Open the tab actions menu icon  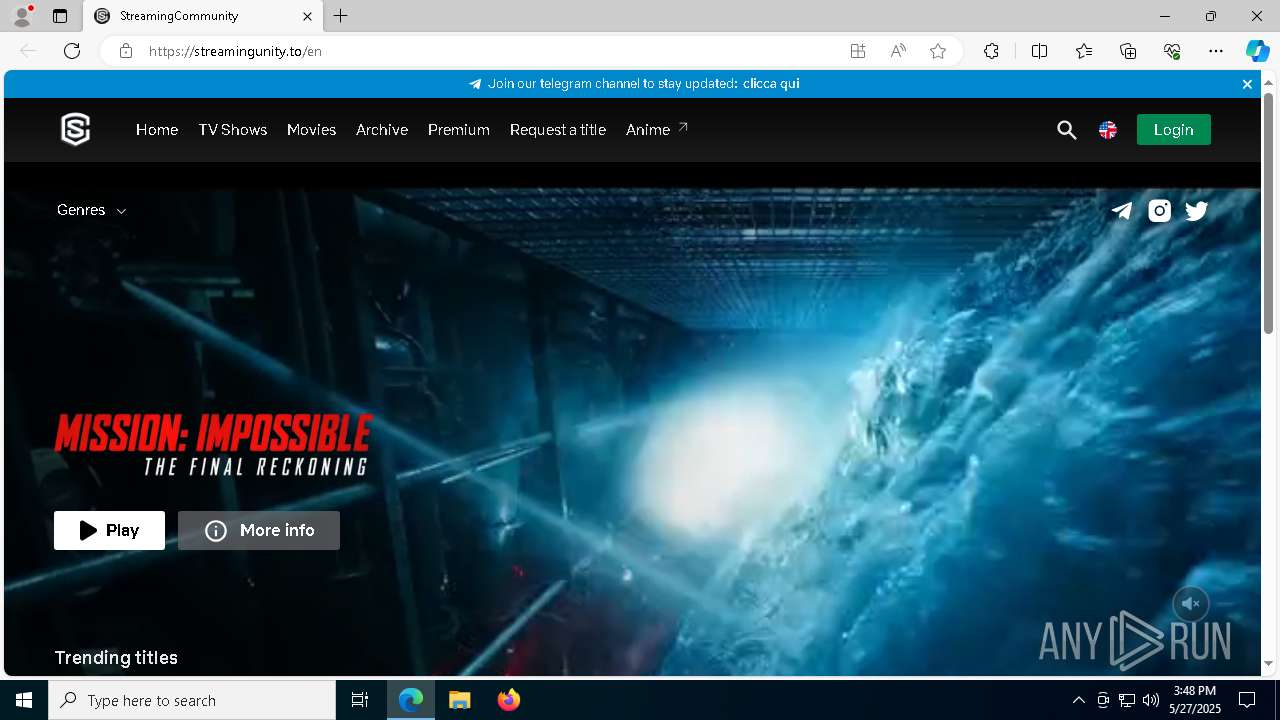click(60, 16)
